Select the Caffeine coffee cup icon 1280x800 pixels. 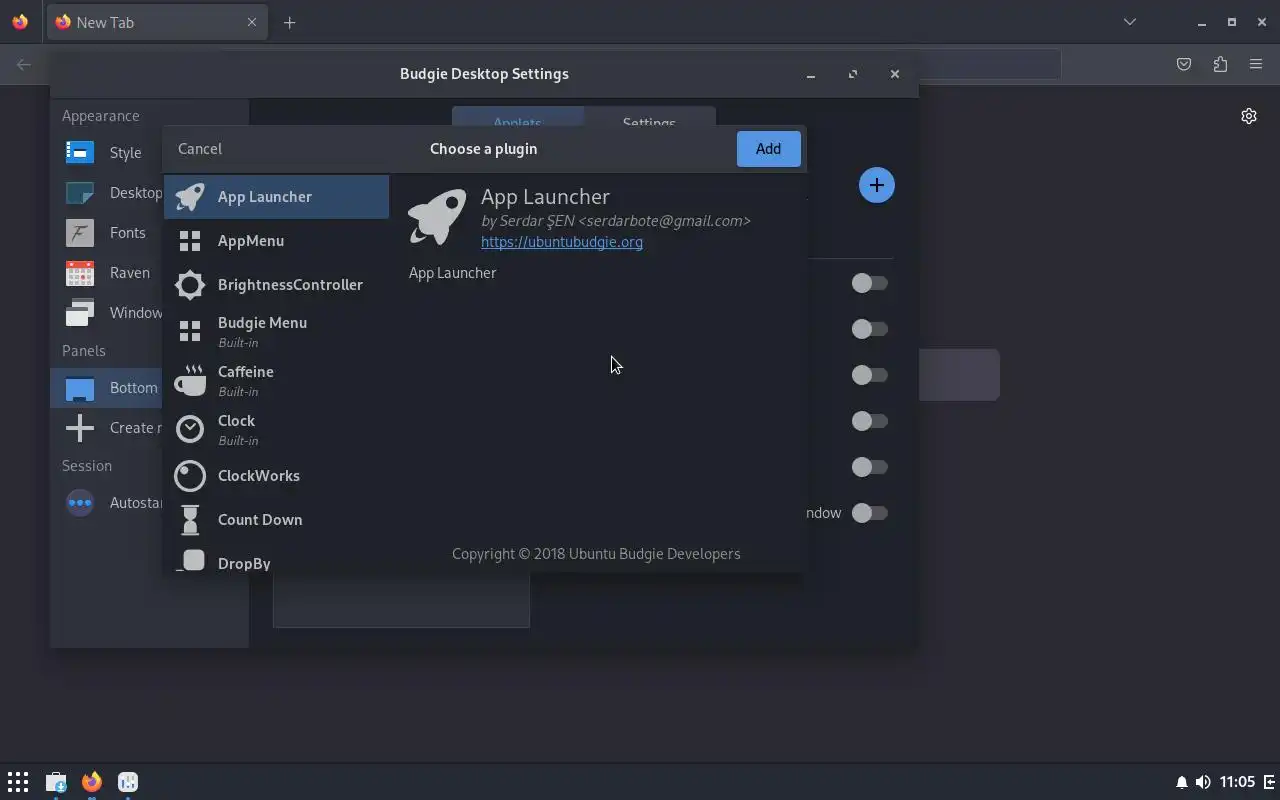pyautogui.click(x=190, y=380)
